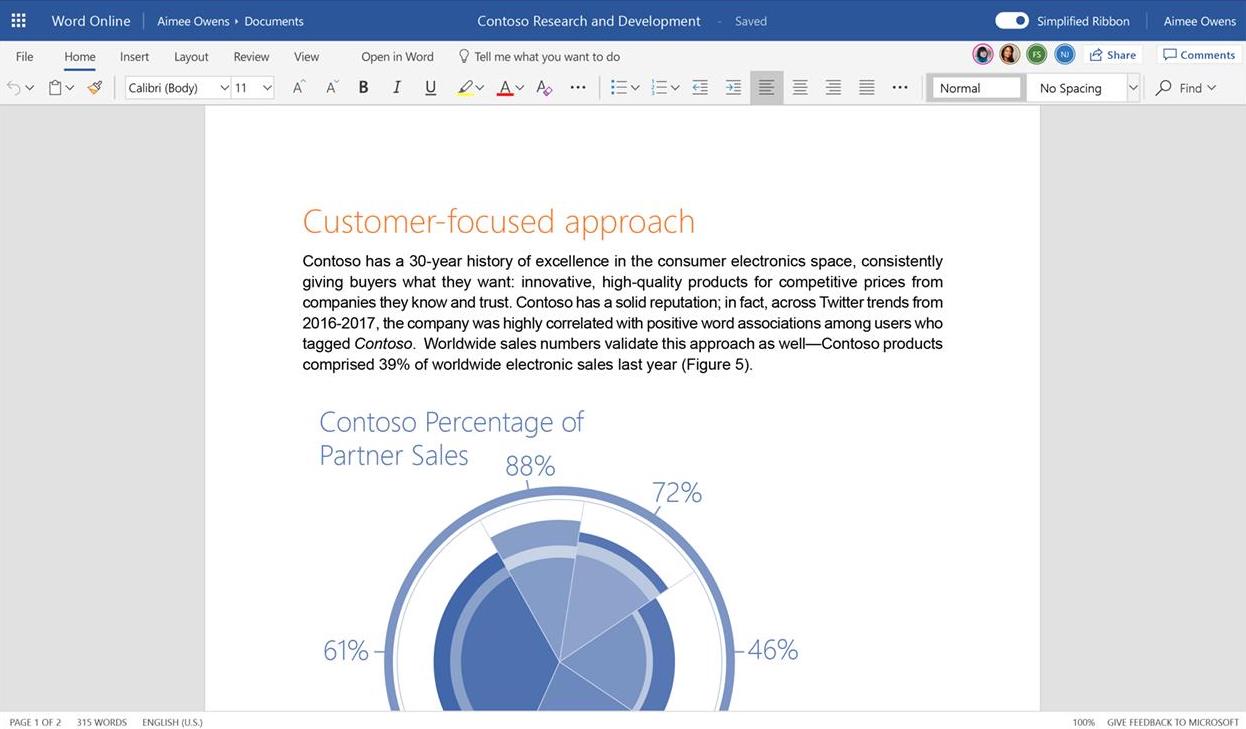Justify the paragraph text
The height and width of the screenshot is (729, 1246).
click(x=867, y=88)
